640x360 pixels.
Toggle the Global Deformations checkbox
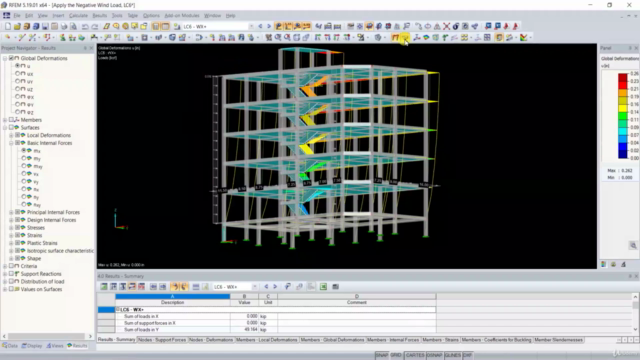tap(11, 58)
